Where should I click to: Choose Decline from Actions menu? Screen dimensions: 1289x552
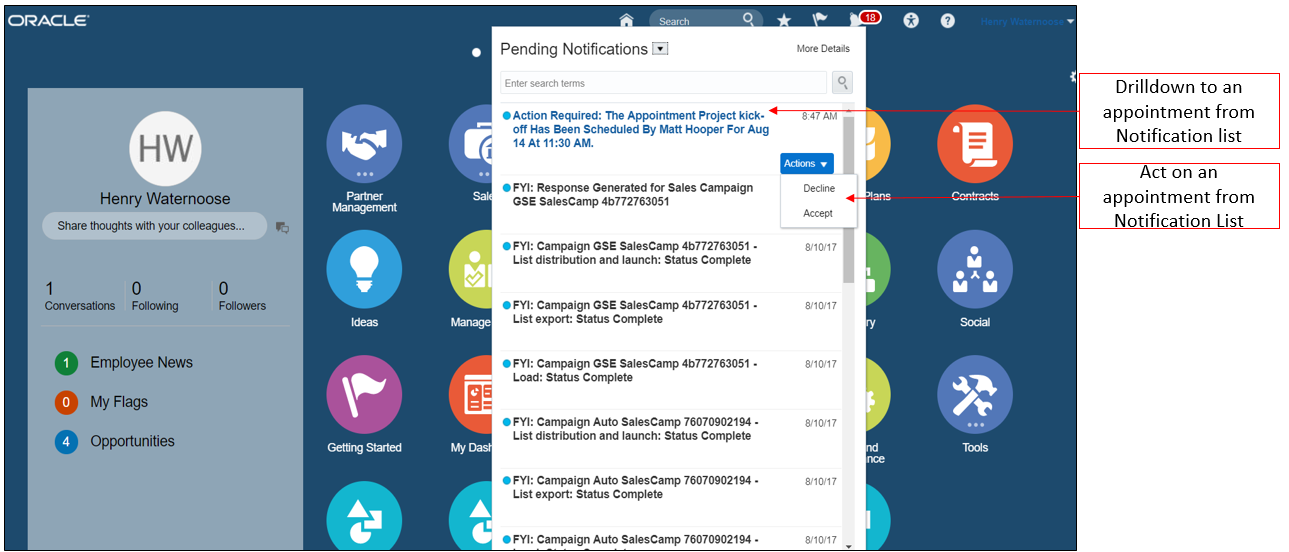(819, 189)
